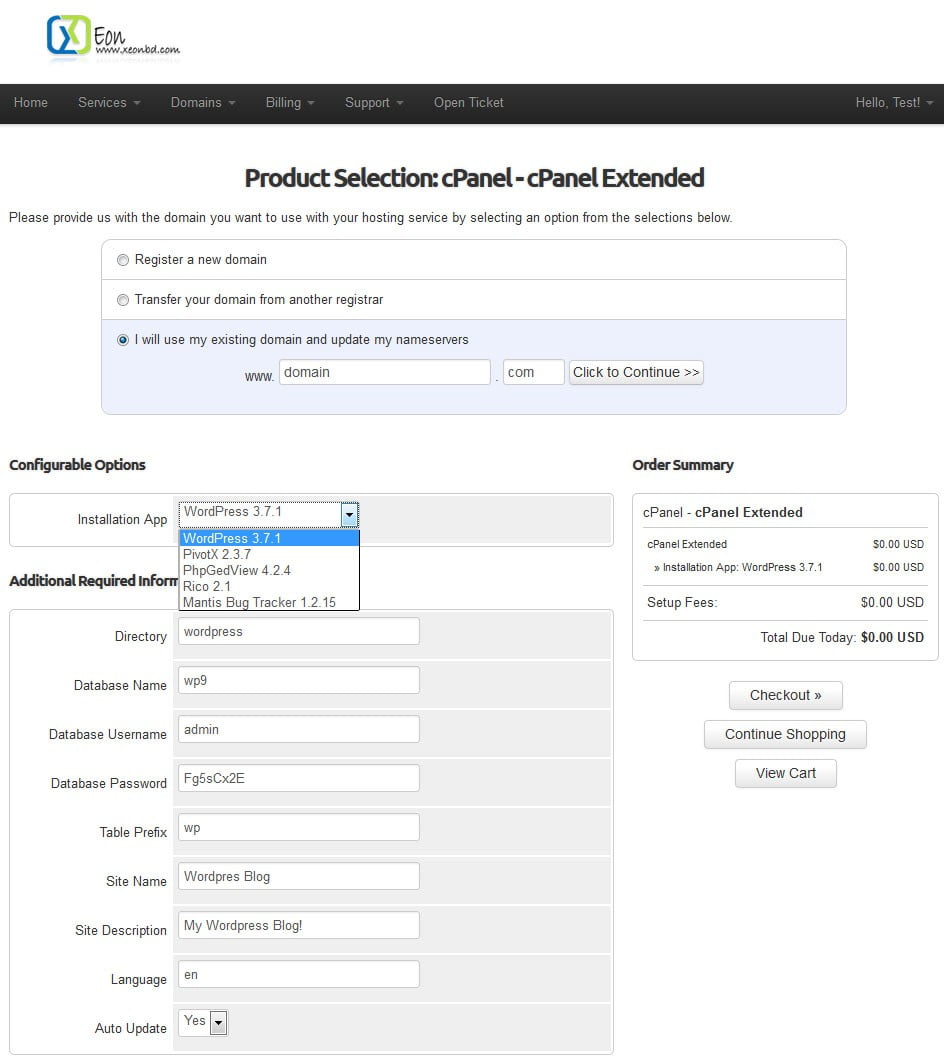Open the Billing menu

[289, 103]
